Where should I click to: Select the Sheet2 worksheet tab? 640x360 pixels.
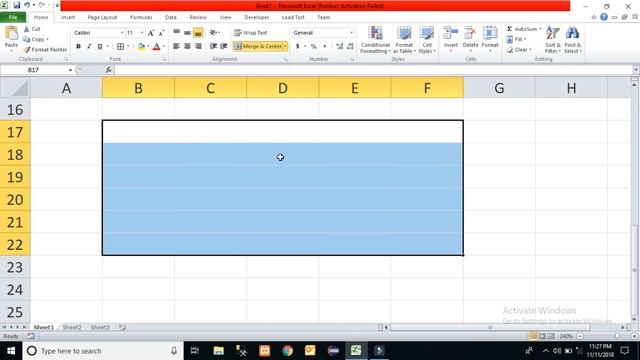[x=72, y=327]
